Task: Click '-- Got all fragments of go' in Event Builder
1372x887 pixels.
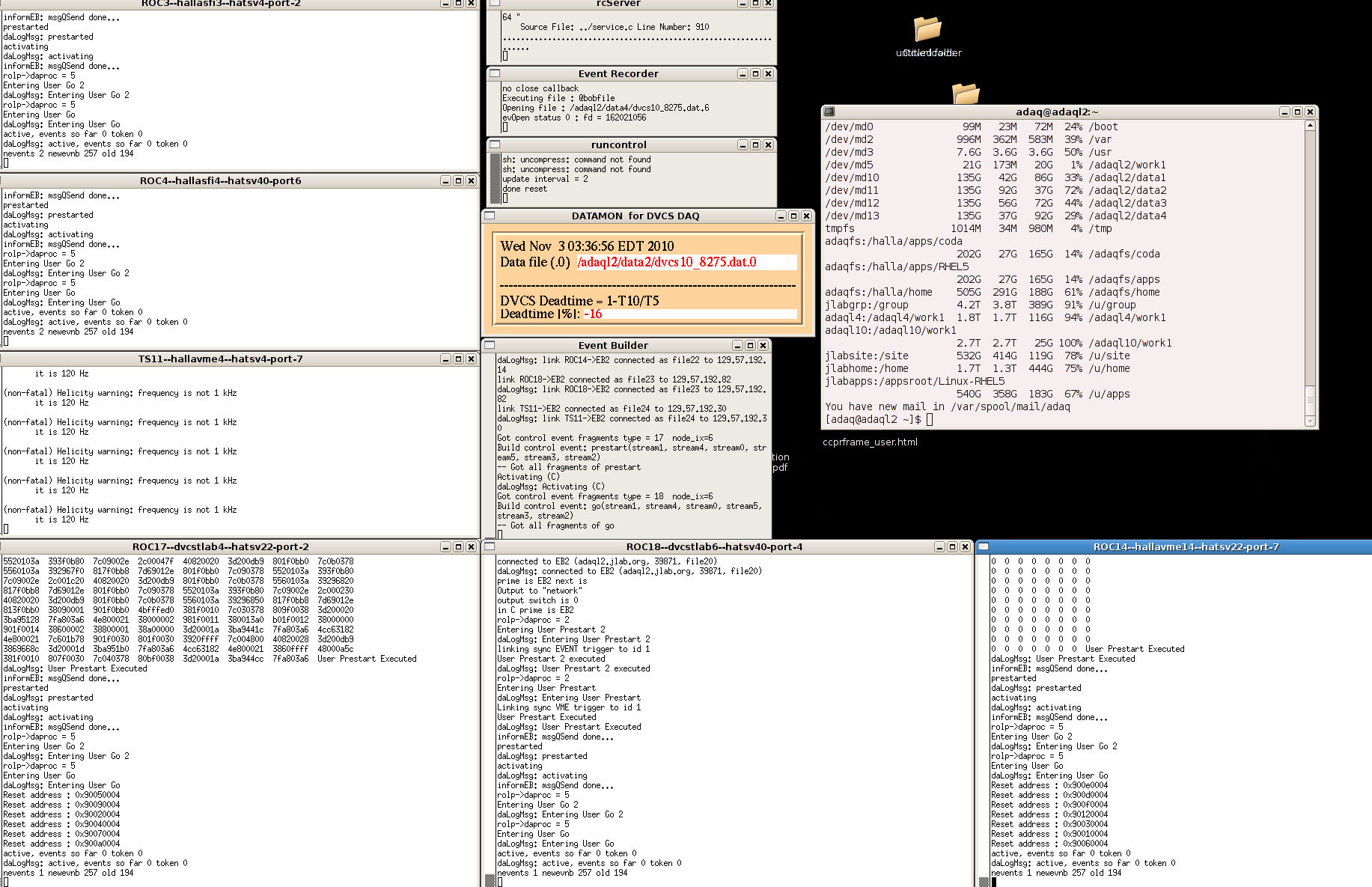Action: [x=555, y=525]
